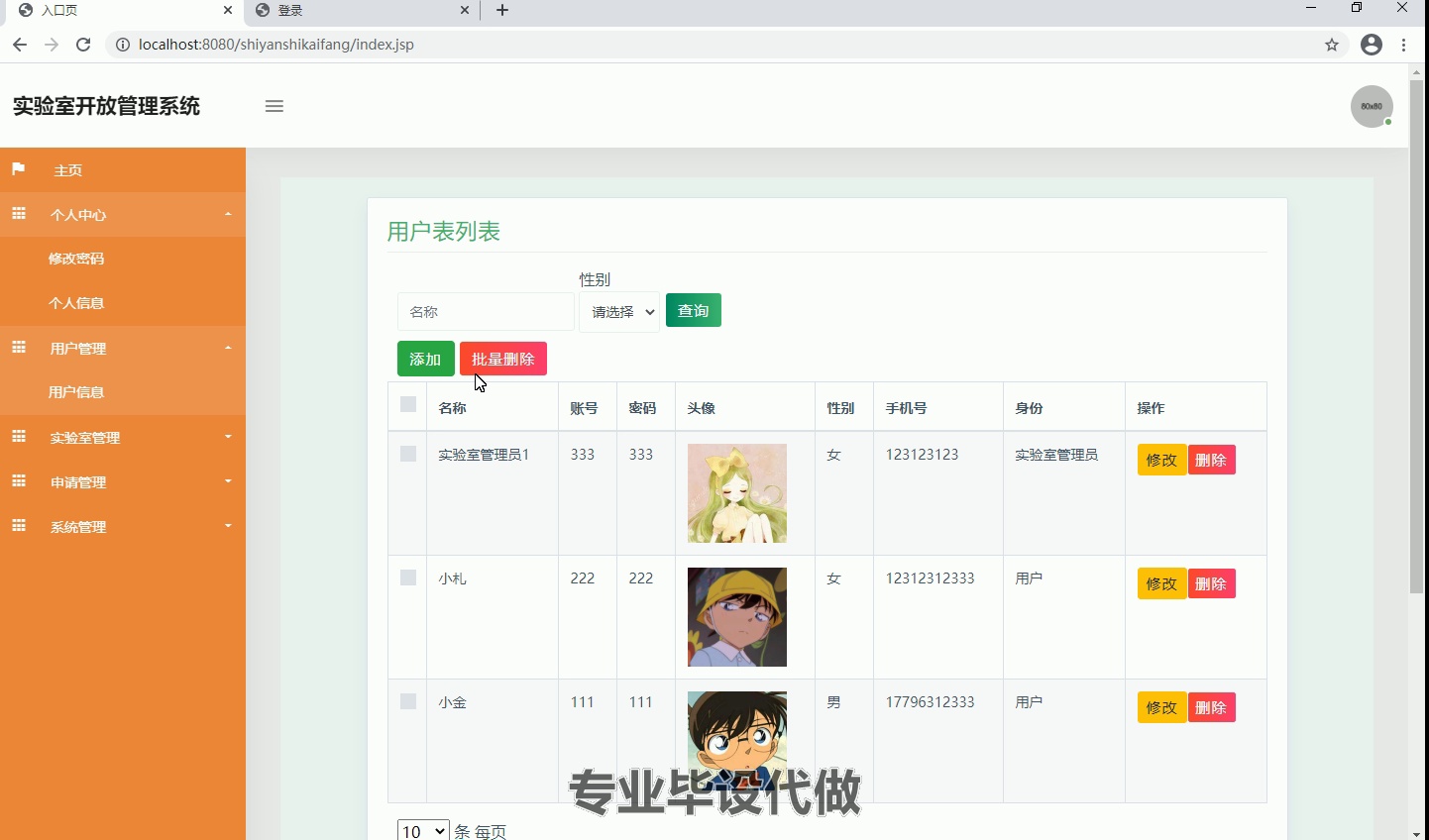Open the user avatar icon top right
Screen dimensions: 1429x840
[1372, 106]
